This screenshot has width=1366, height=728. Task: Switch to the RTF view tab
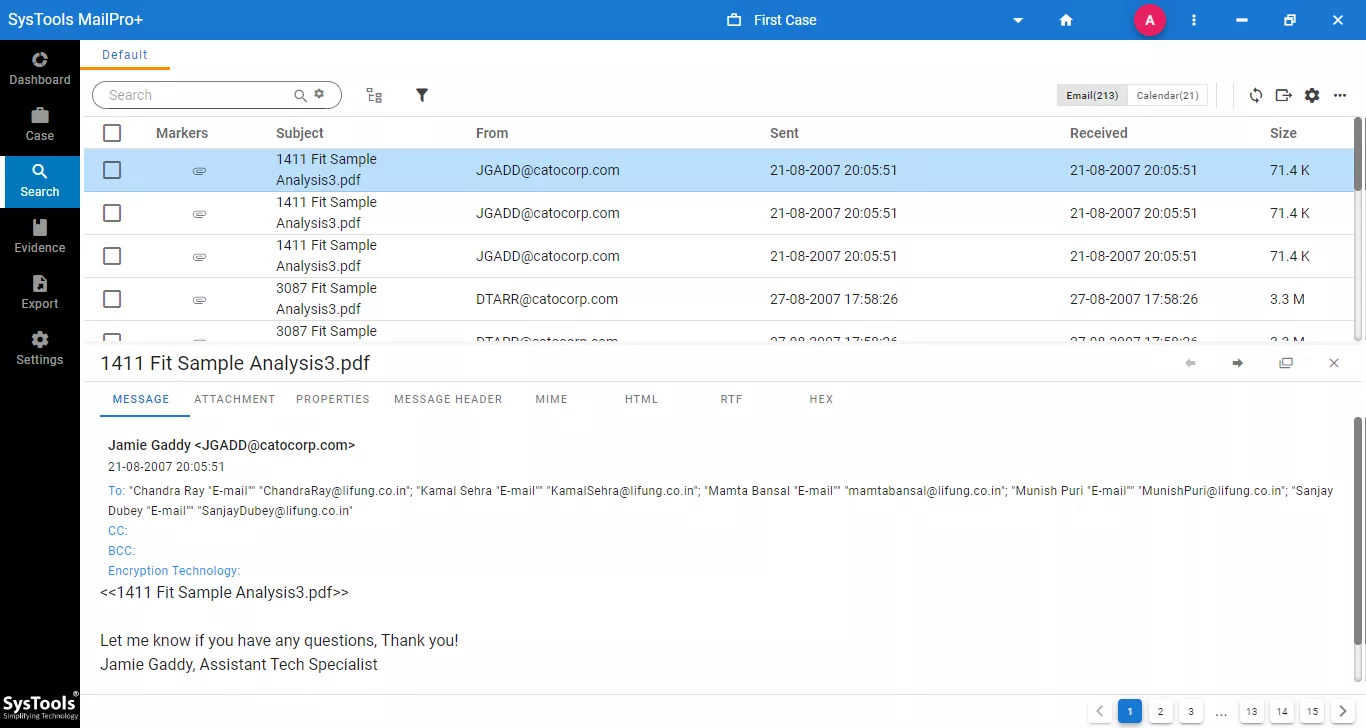731,399
